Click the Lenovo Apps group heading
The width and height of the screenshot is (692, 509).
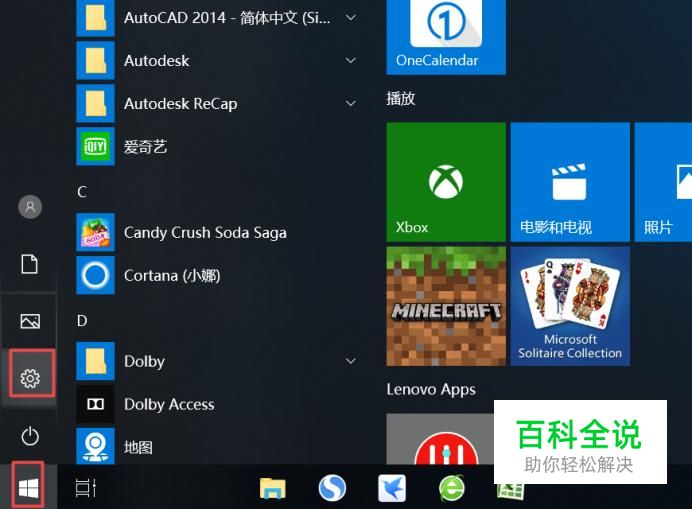(431, 389)
